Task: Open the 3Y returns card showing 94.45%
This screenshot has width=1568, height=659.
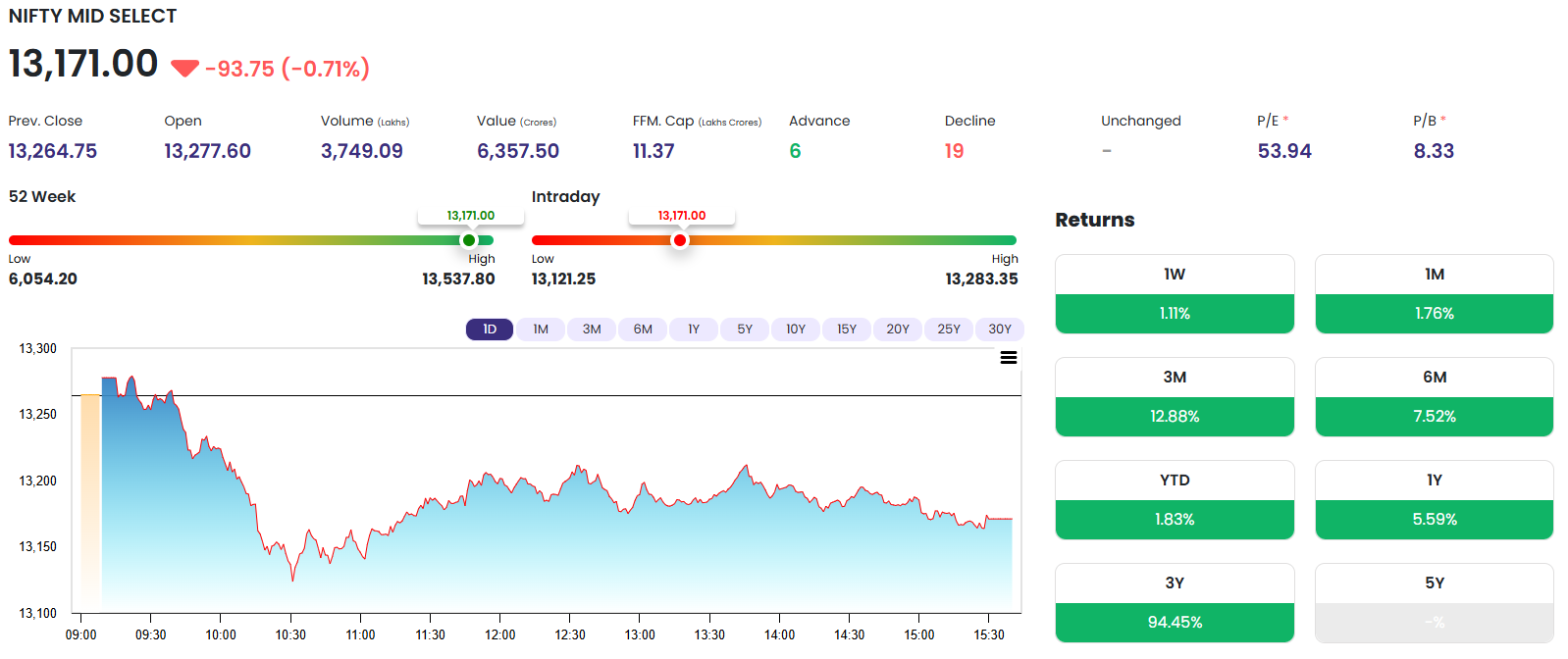Action: 1175,603
